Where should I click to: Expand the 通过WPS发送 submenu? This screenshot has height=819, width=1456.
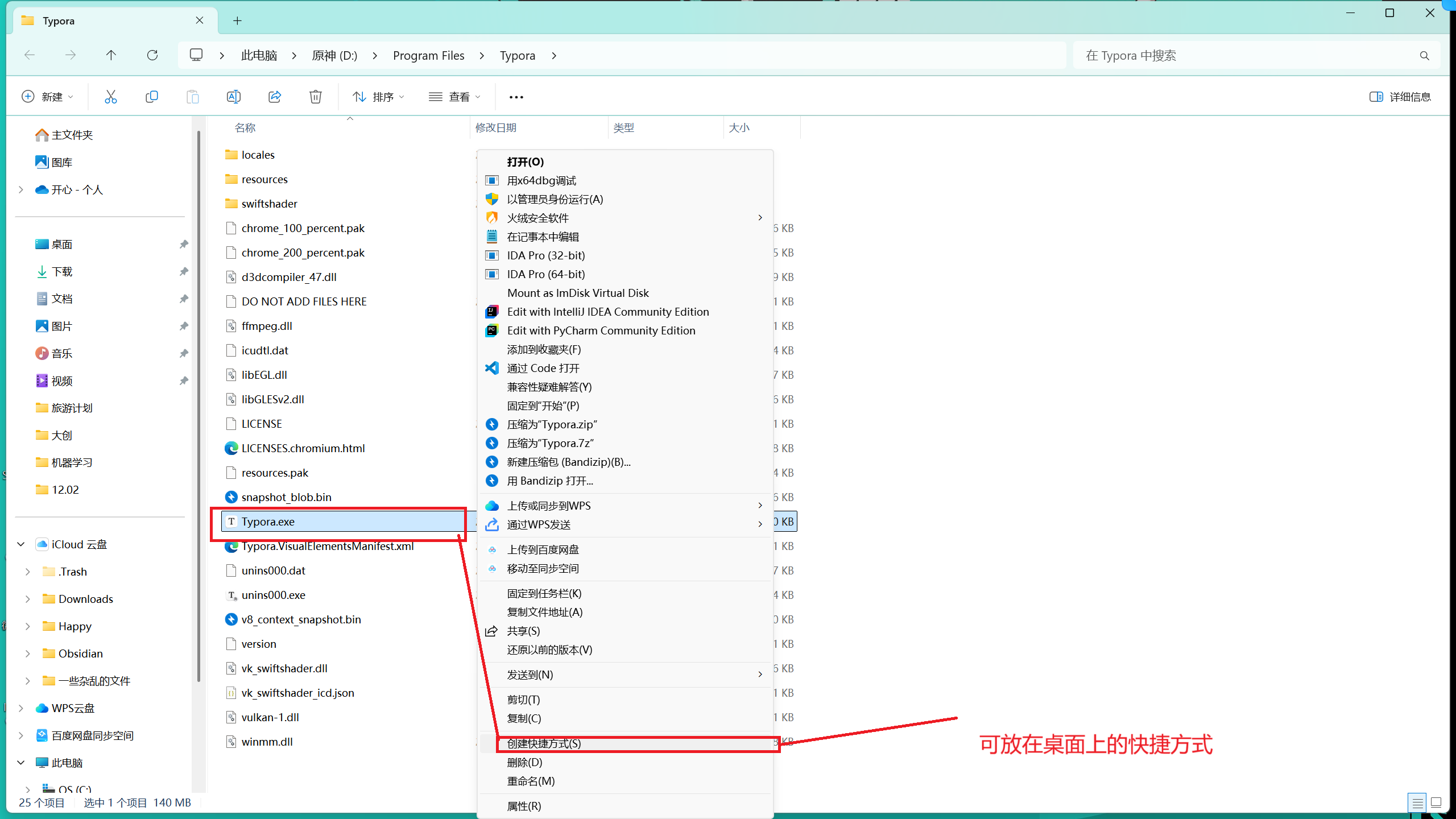(626, 524)
